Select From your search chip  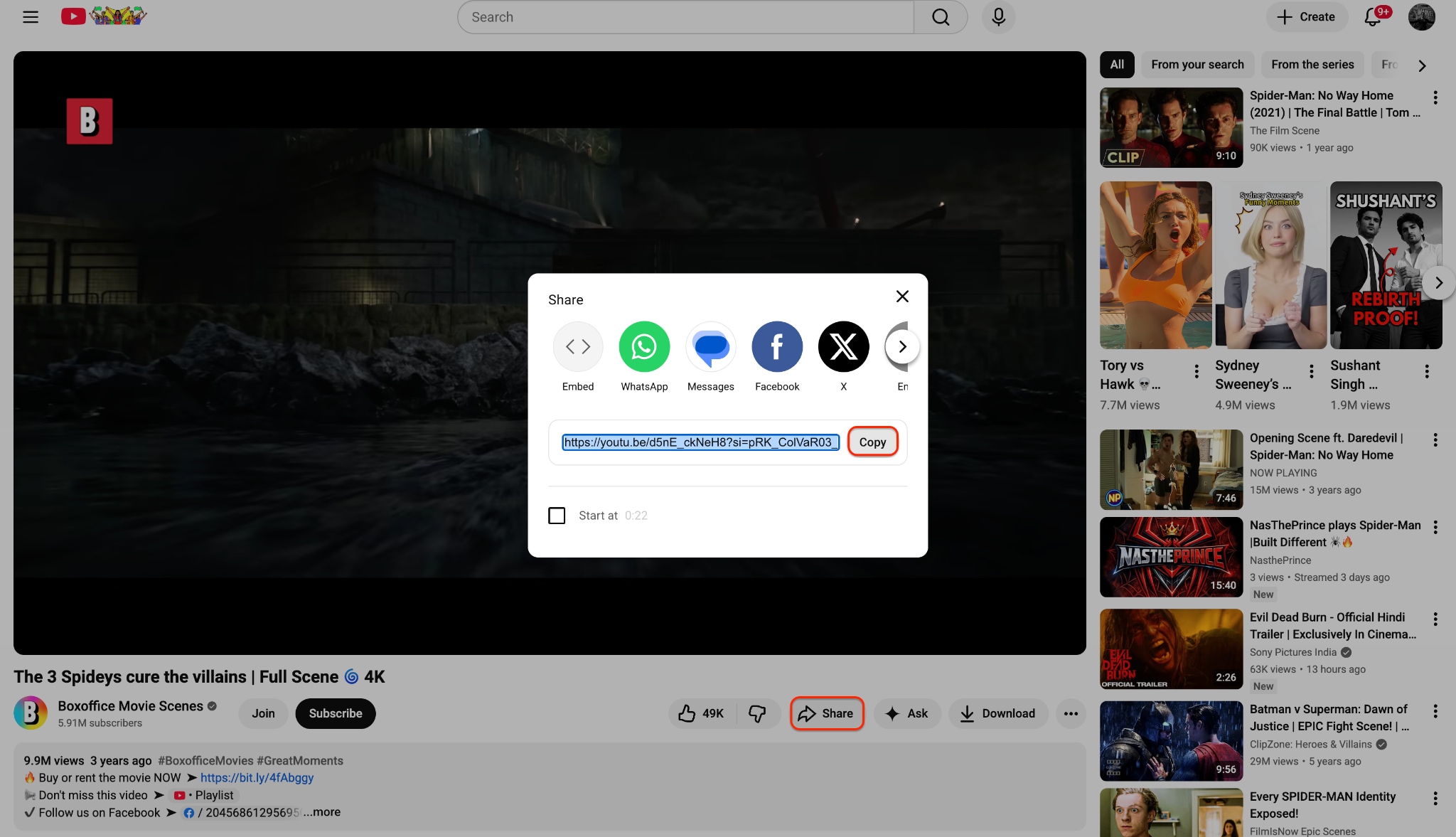[1197, 65]
